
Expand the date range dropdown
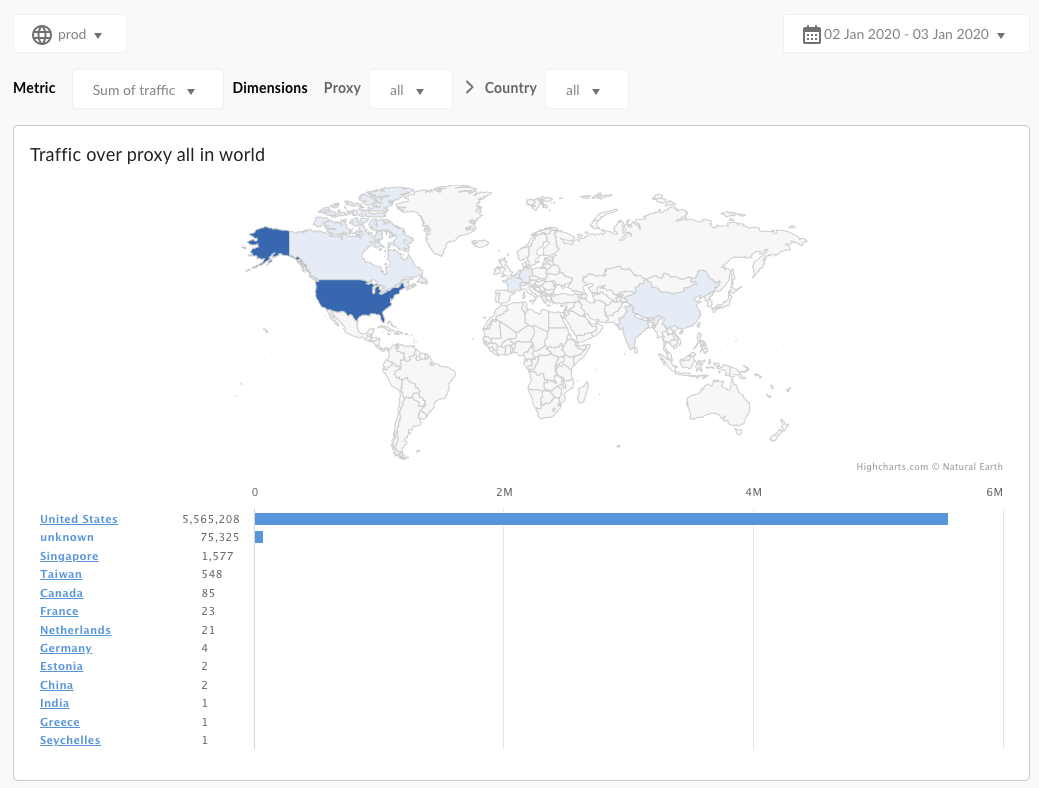[x=906, y=35]
